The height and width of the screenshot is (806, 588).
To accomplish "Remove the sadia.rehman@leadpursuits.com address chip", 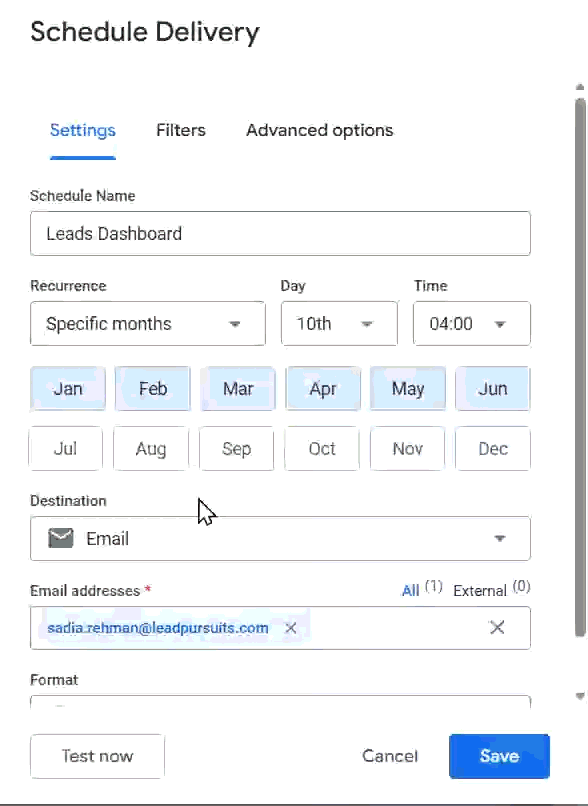I will 291,628.
